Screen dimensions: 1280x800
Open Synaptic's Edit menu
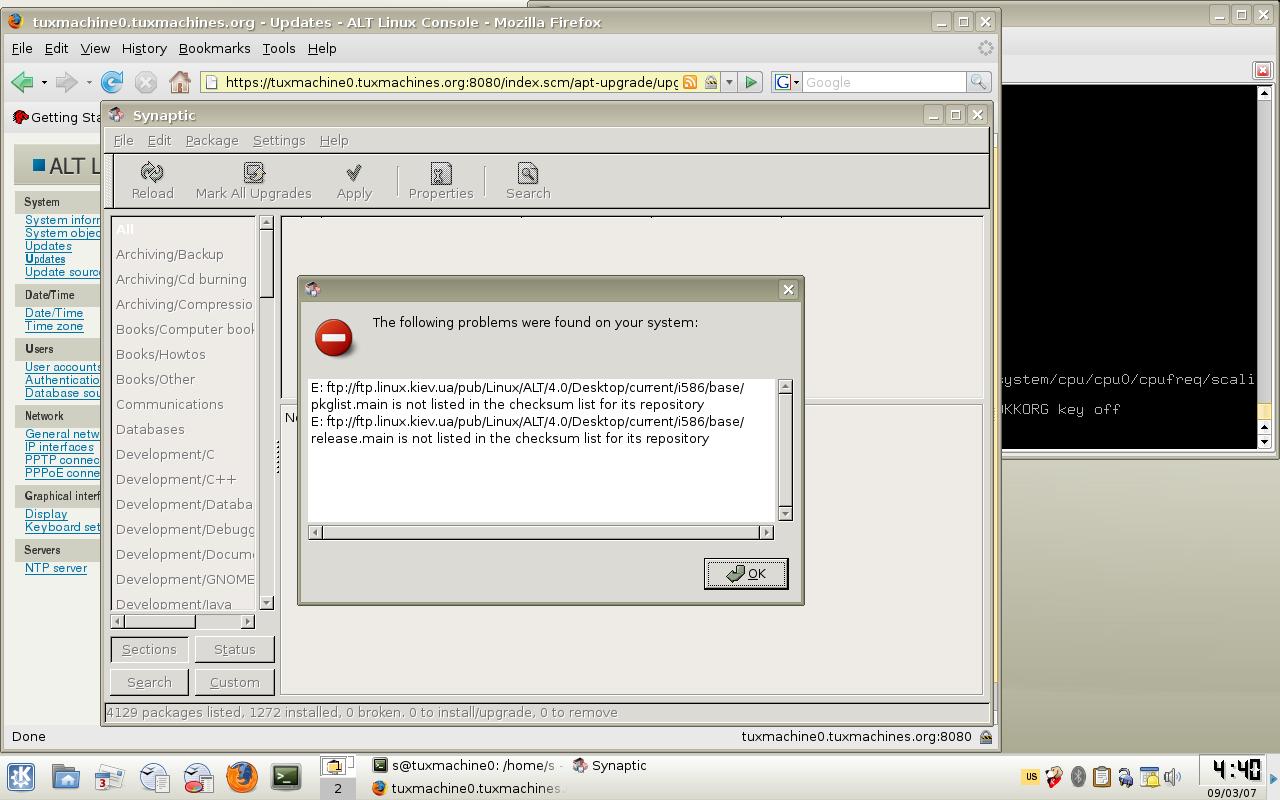point(159,140)
